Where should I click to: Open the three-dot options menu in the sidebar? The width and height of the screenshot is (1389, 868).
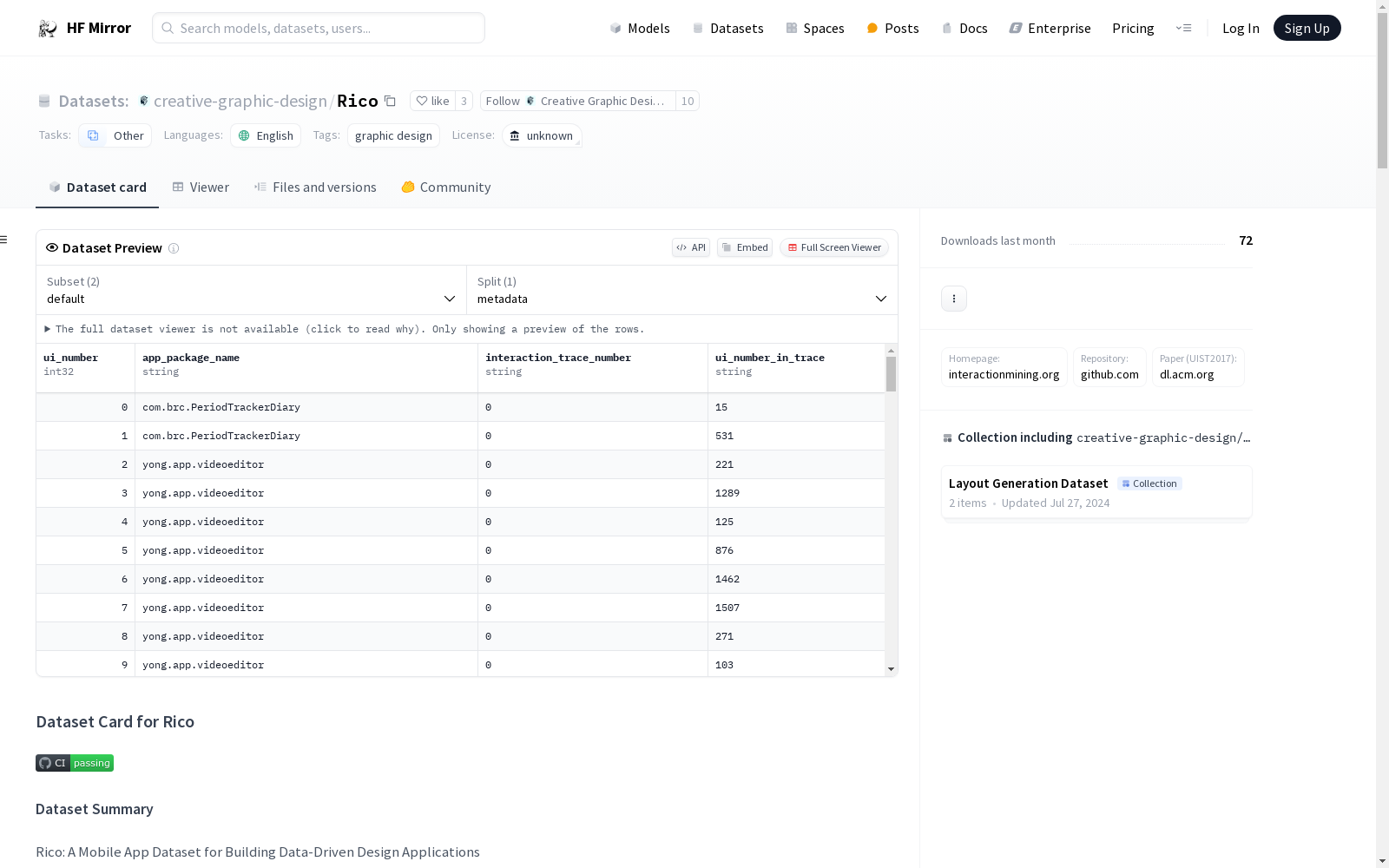pyautogui.click(x=953, y=299)
